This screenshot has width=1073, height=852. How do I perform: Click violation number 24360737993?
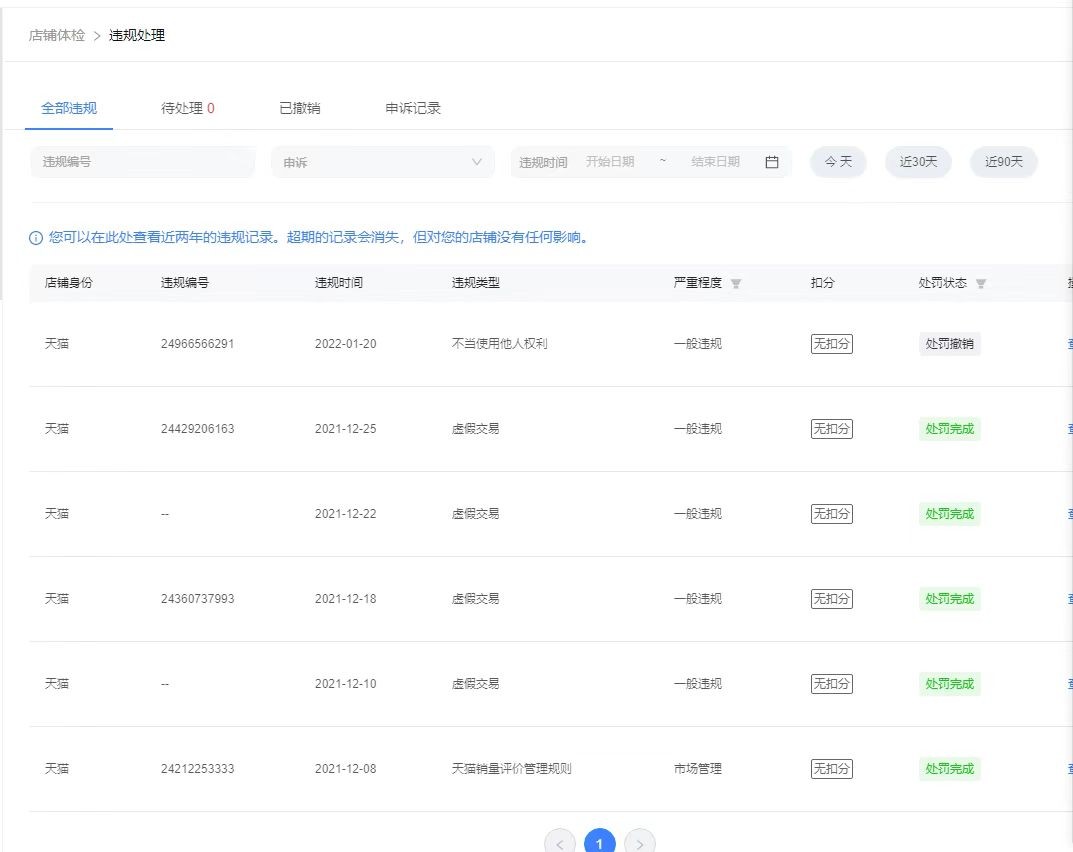point(197,599)
